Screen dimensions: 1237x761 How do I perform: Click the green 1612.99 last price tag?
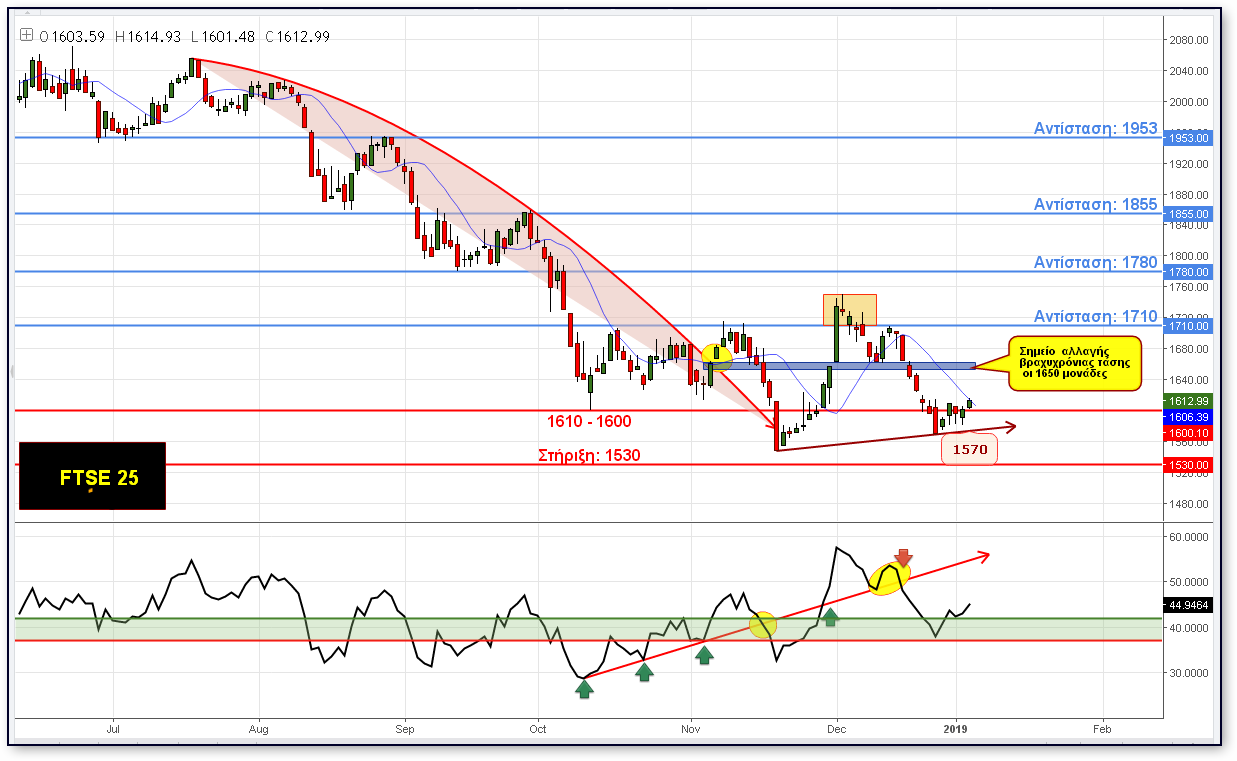tap(1188, 401)
